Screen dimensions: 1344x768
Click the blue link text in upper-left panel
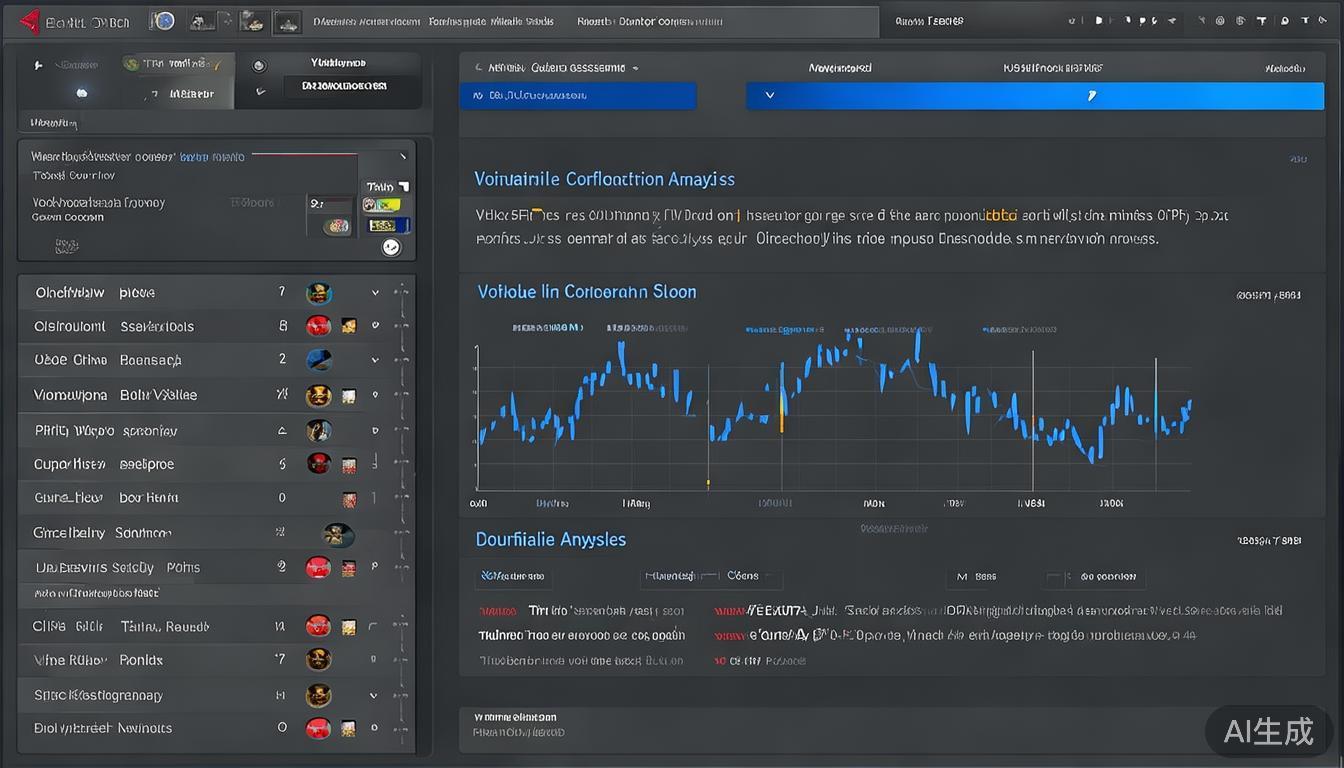212,157
